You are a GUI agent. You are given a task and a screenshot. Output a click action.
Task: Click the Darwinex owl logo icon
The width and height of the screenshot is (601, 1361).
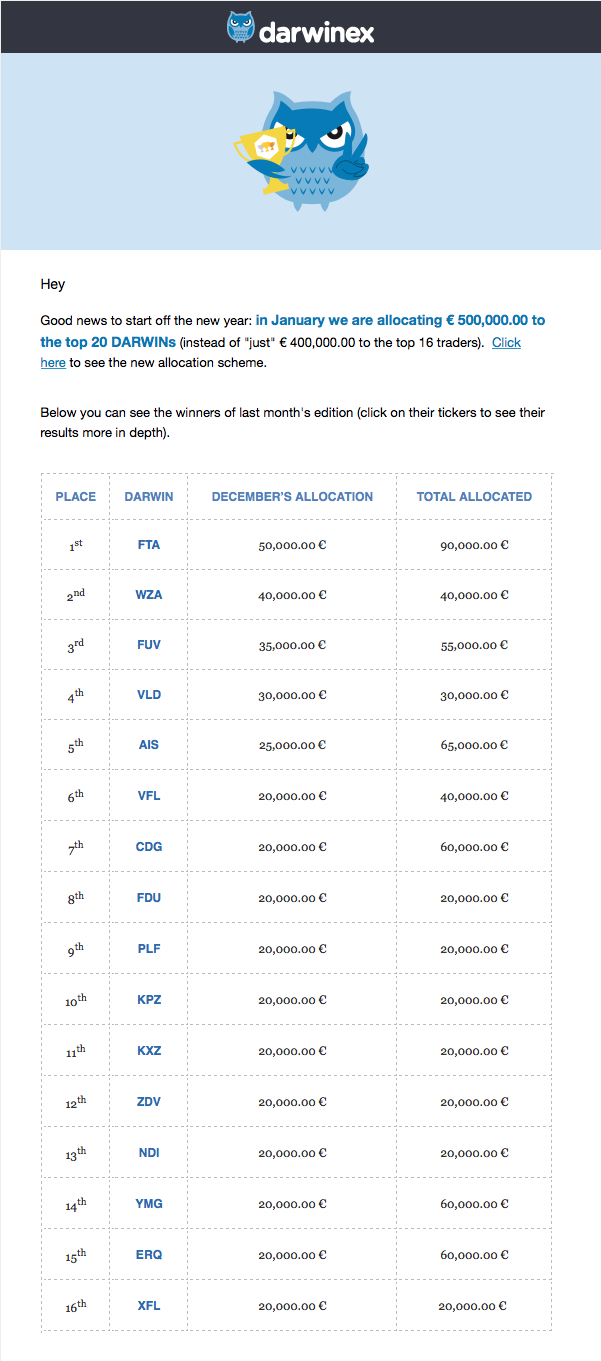click(x=241, y=27)
